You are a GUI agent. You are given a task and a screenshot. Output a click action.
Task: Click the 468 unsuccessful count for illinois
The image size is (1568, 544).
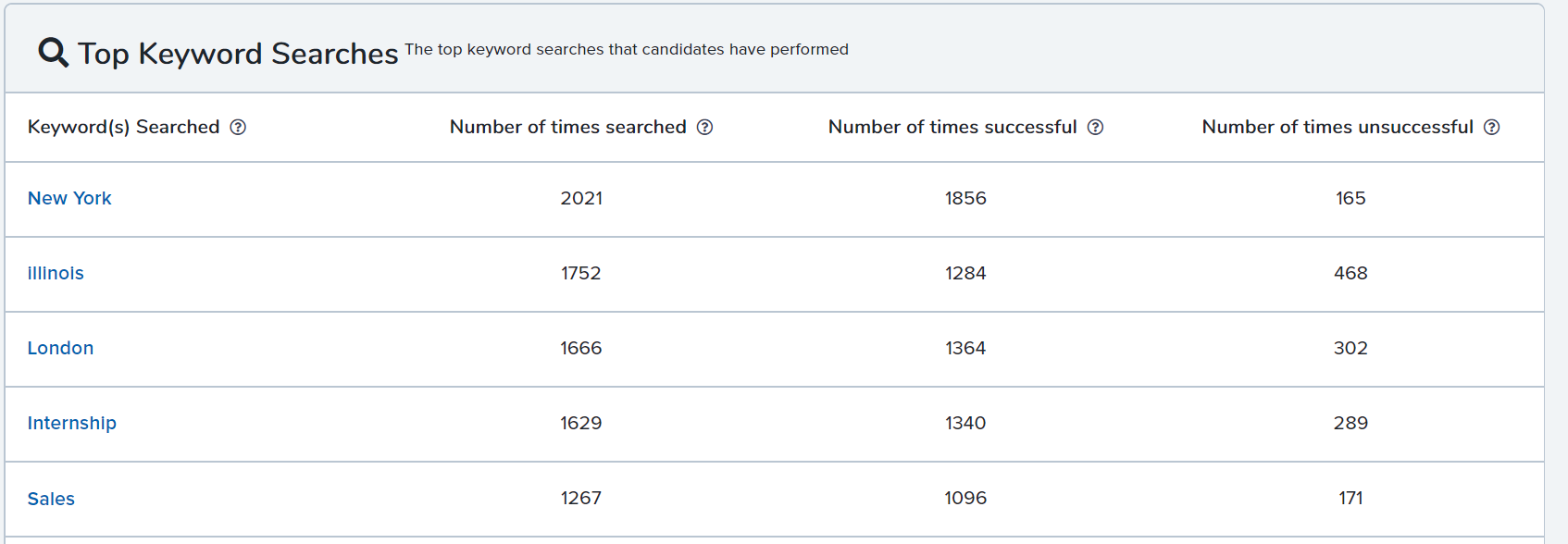pyautogui.click(x=1350, y=273)
